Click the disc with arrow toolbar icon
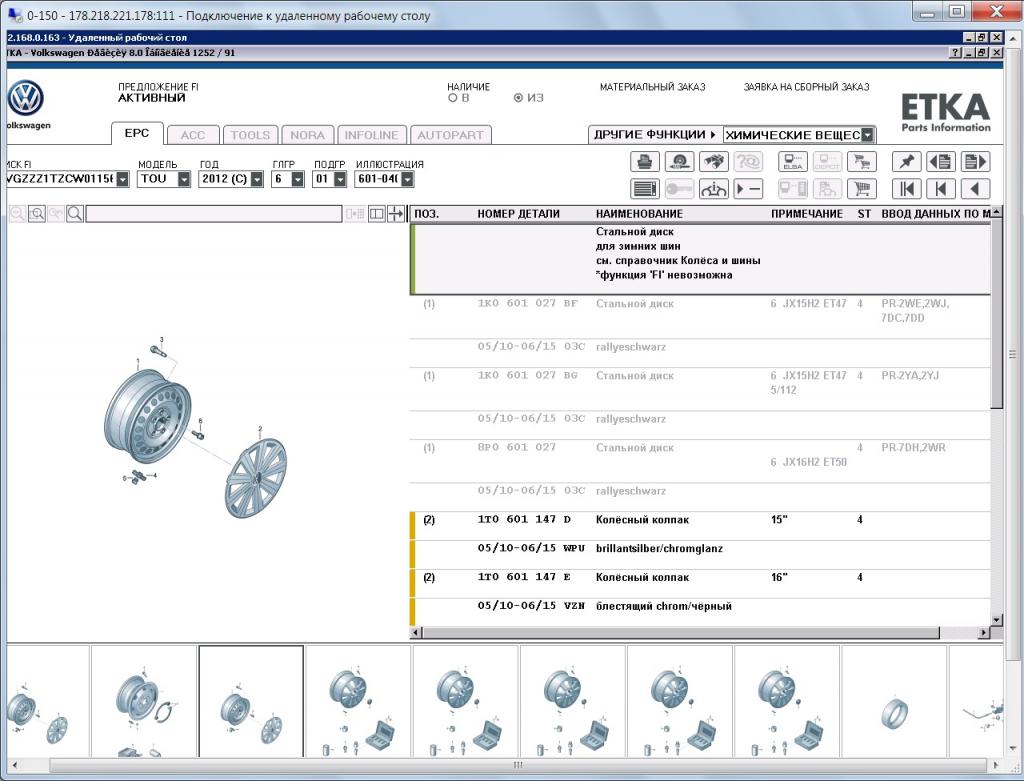The width and height of the screenshot is (1024, 781). [679, 161]
